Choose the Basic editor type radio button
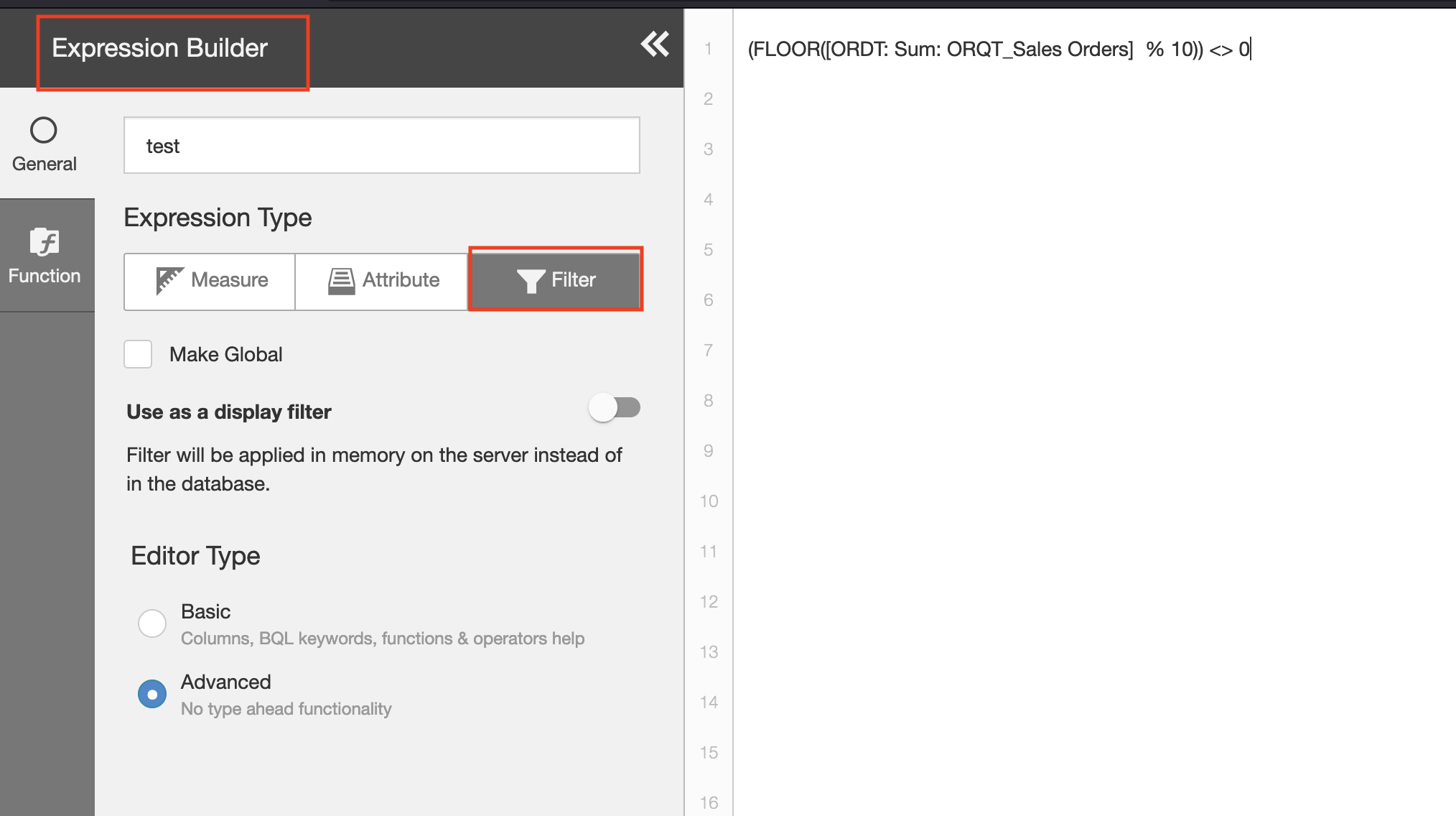The image size is (1456, 816). click(152, 623)
